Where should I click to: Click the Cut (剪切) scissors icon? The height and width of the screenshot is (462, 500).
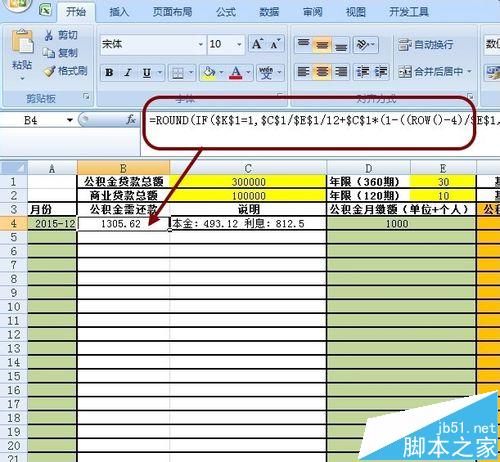[x=49, y=35]
